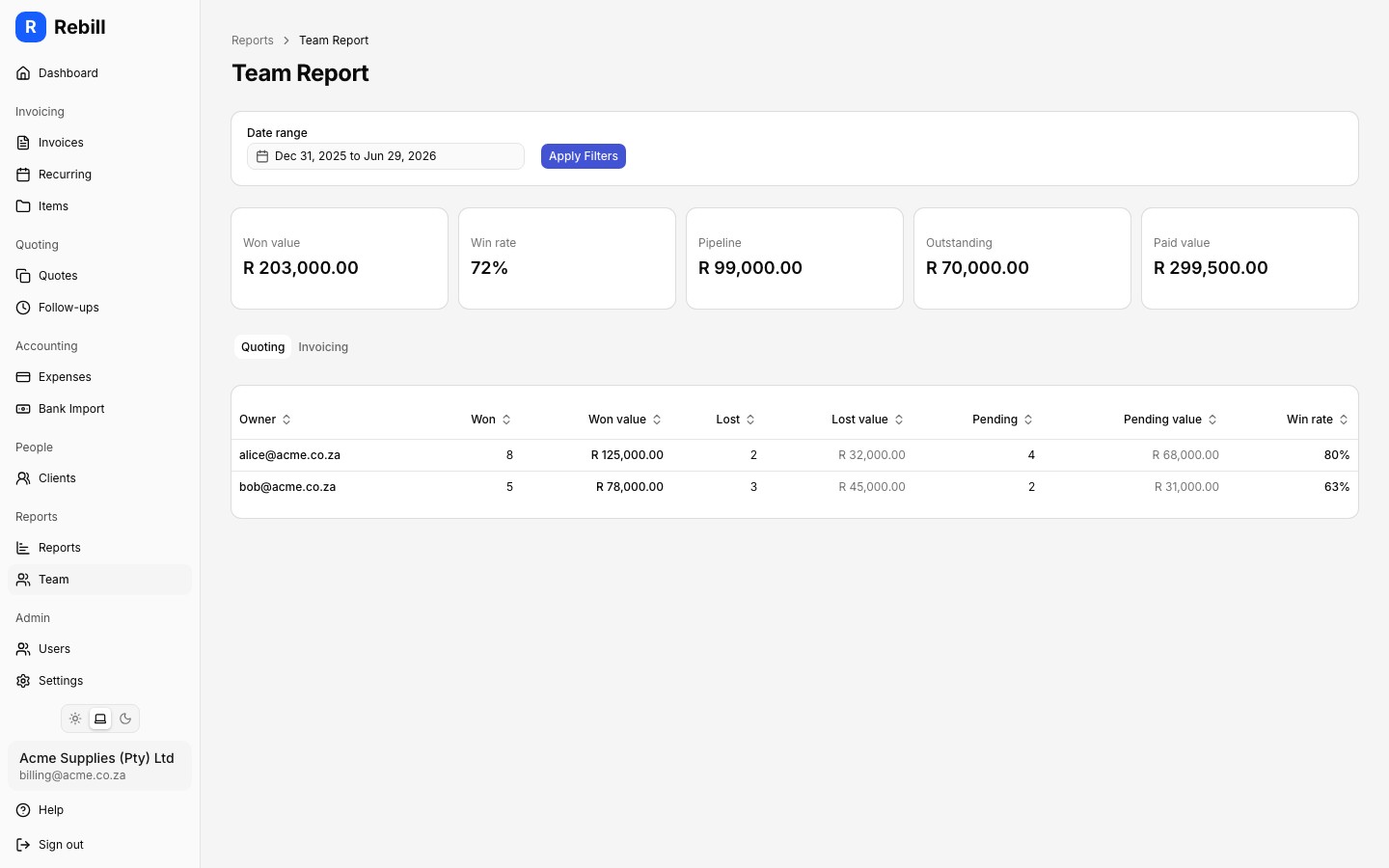
Task: Click the R 78,000.00 won value cell
Action: (x=630, y=487)
